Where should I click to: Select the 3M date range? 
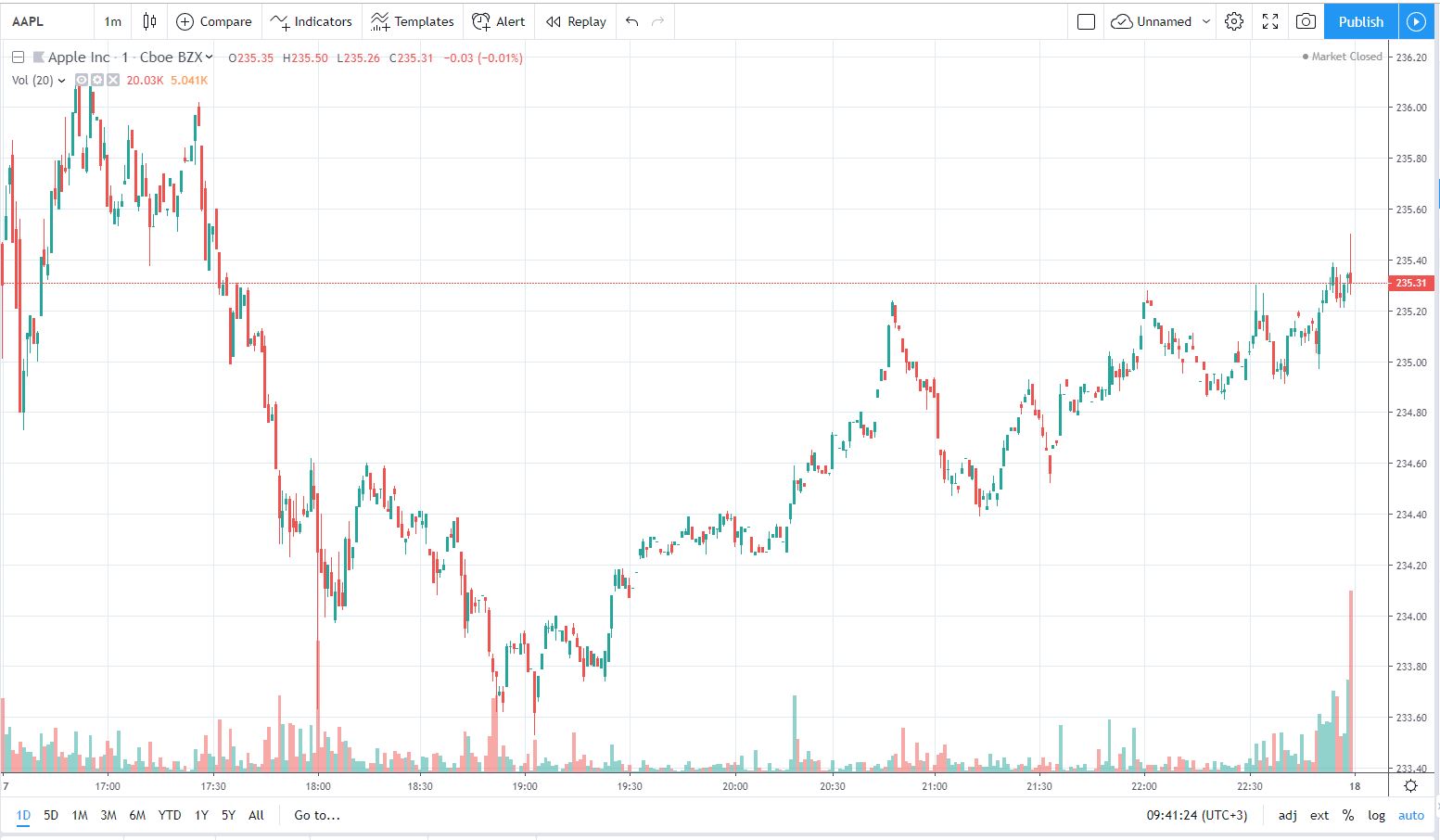coord(108,815)
